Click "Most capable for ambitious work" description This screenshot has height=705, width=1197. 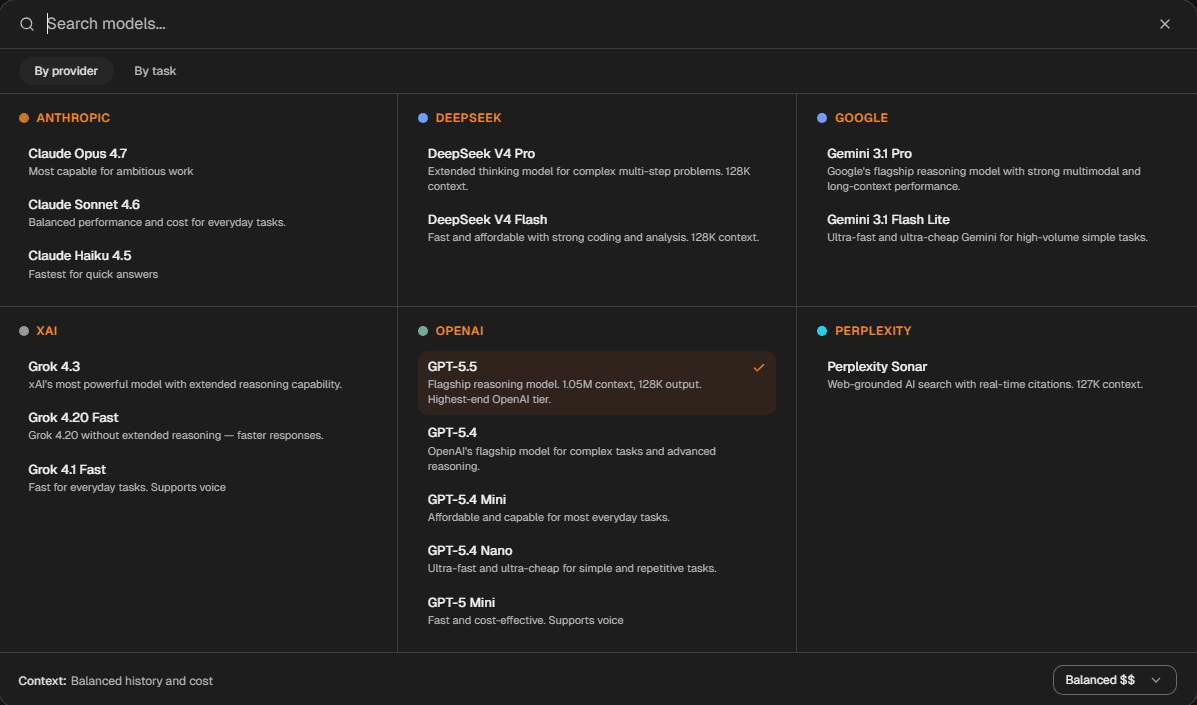[x=111, y=171]
